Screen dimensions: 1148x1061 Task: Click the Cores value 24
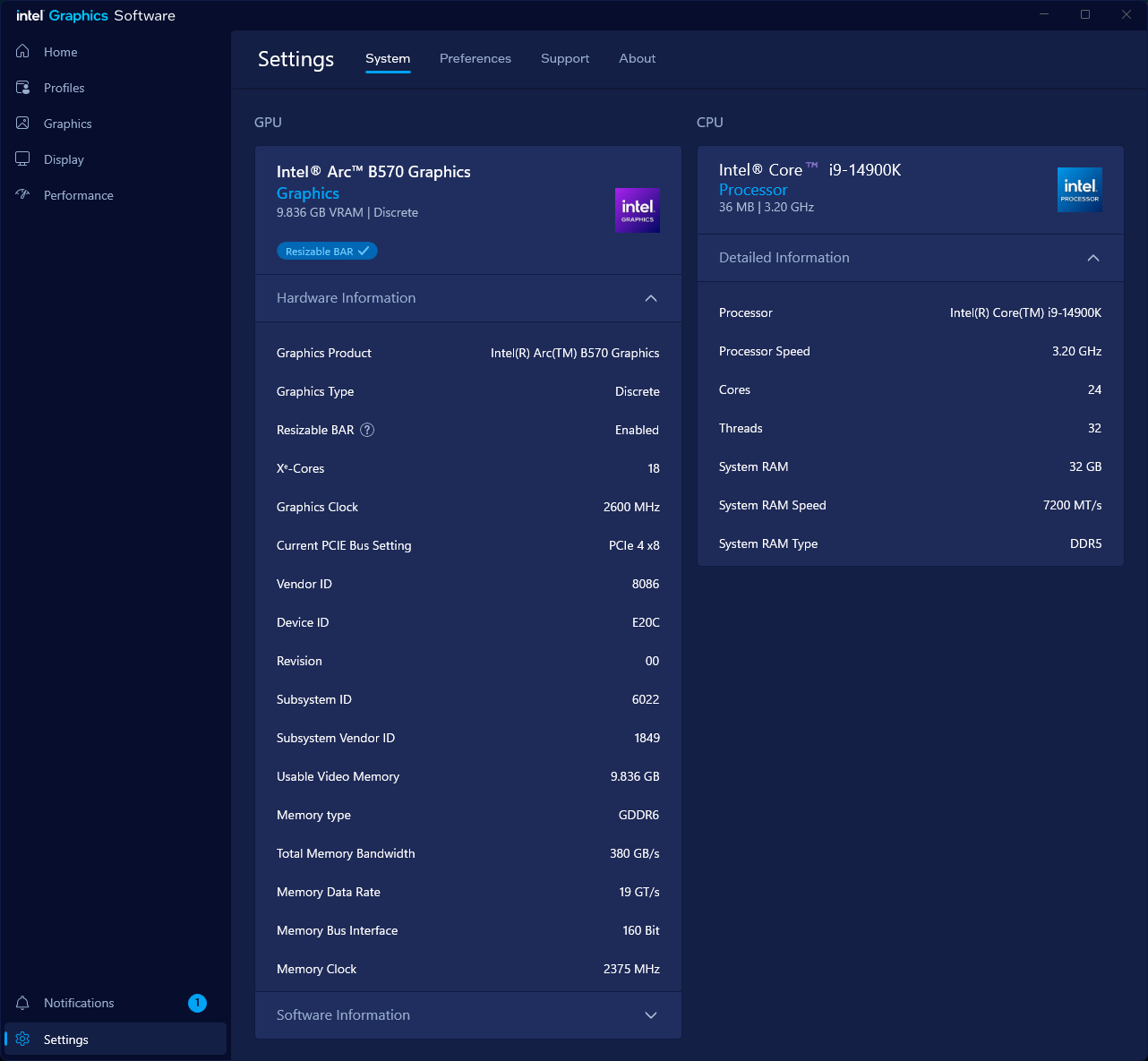pyautogui.click(x=1094, y=389)
